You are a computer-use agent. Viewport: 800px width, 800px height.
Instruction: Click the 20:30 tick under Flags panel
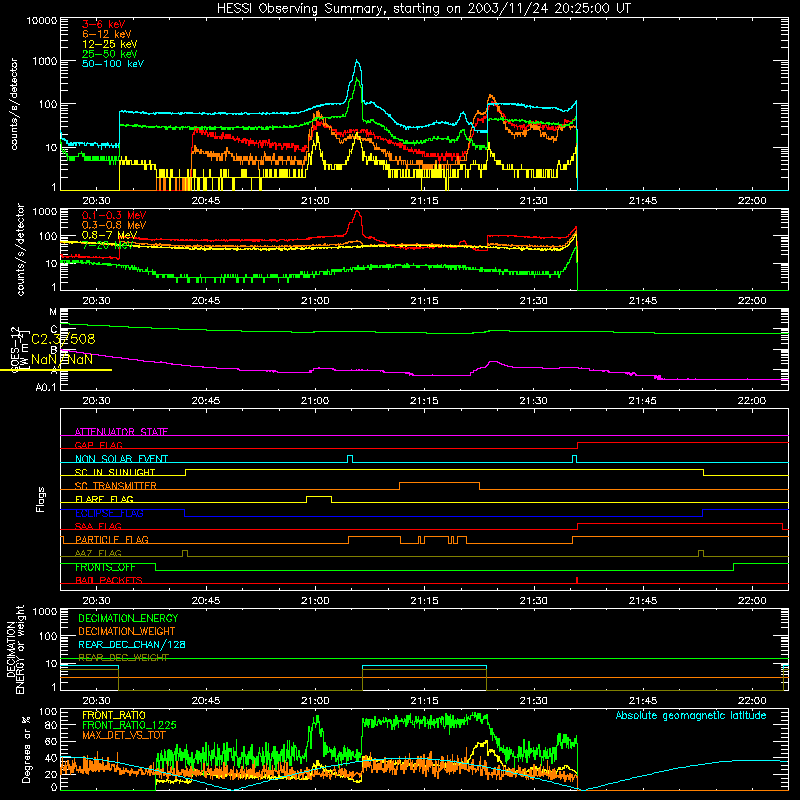click(x=96, y=601)
